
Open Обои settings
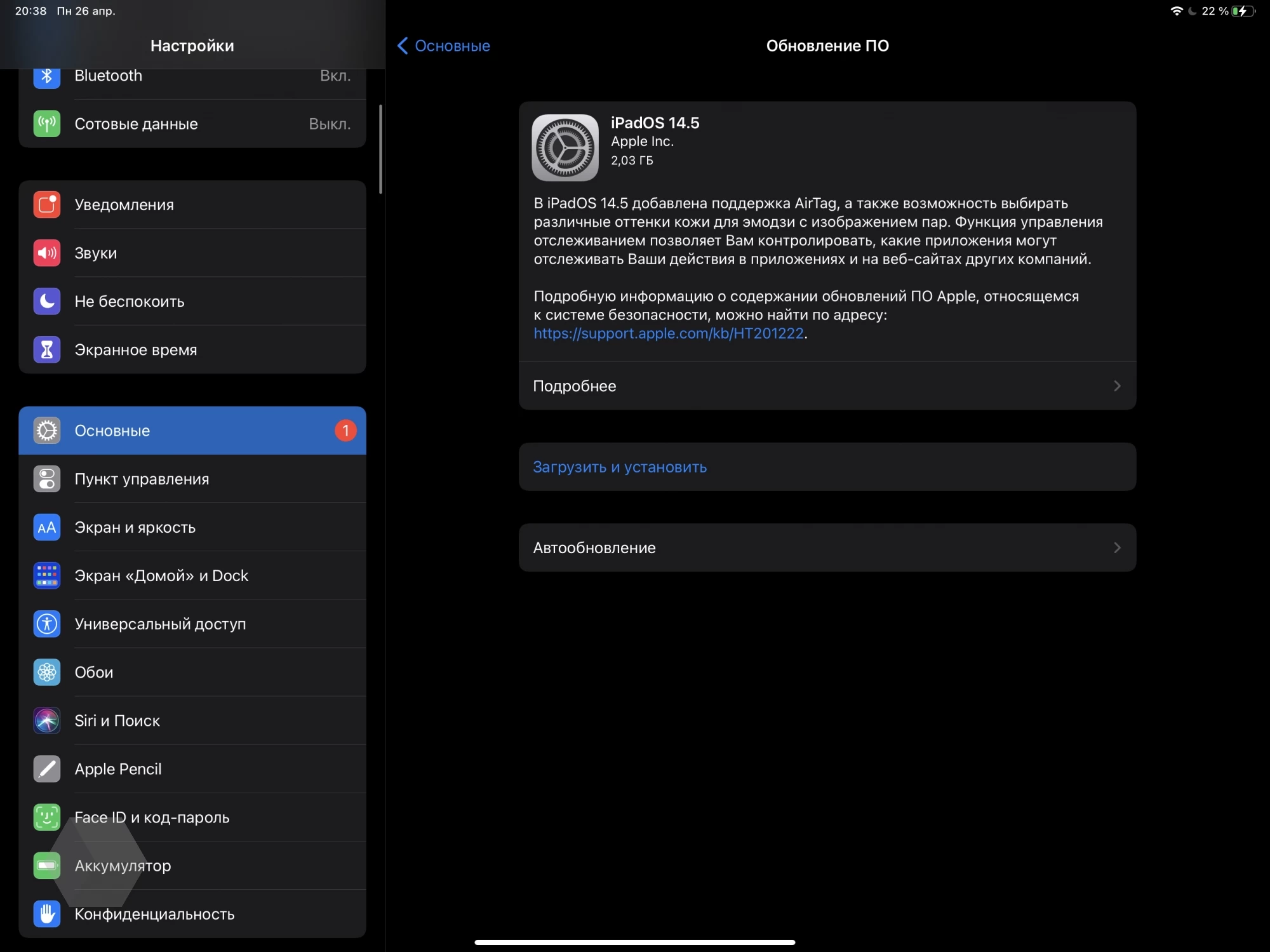(192, 672)
